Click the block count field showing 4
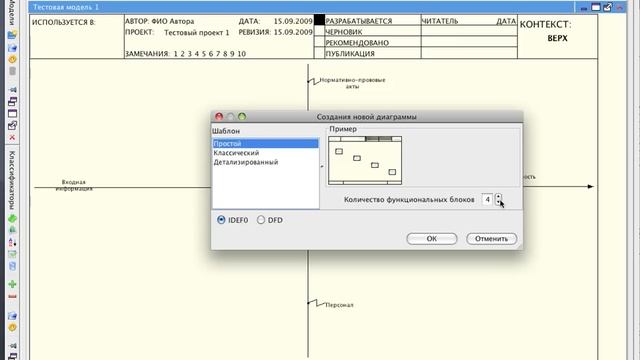 pyautogui.click(x=487, y=200)
